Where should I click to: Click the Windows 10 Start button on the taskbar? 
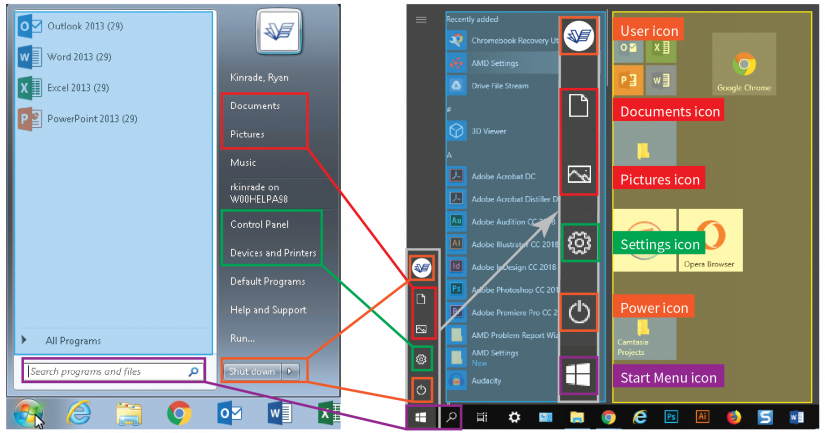(x=420, y=417)
